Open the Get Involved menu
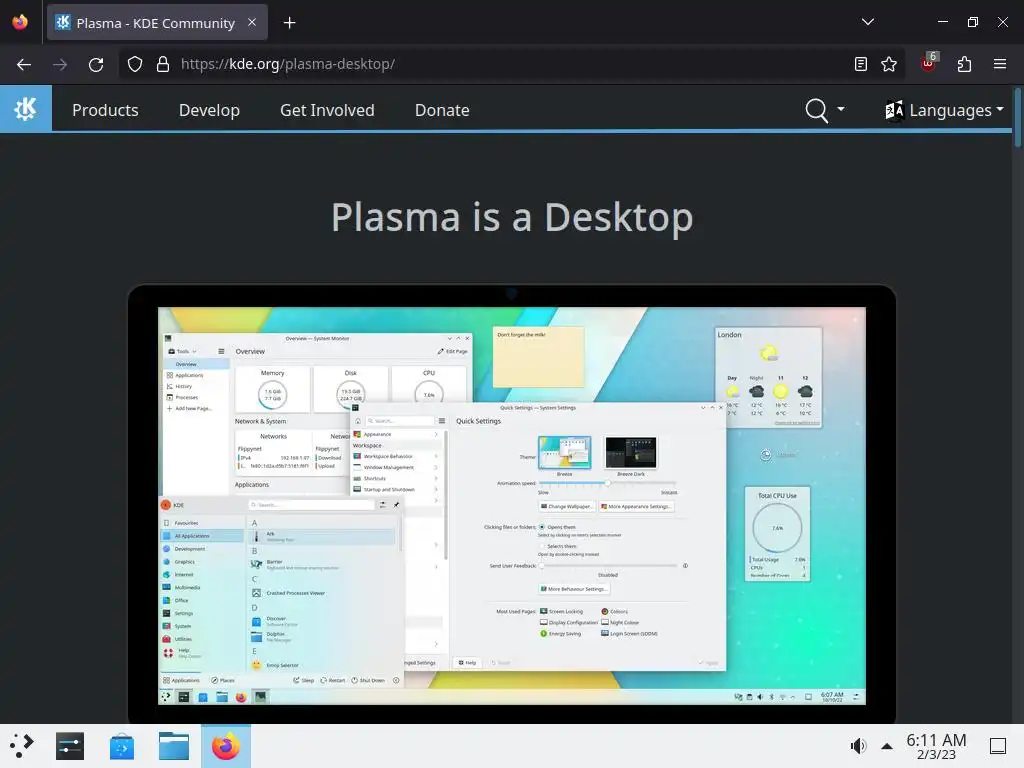Screen dimensions: 1024x768 point(327,110)
